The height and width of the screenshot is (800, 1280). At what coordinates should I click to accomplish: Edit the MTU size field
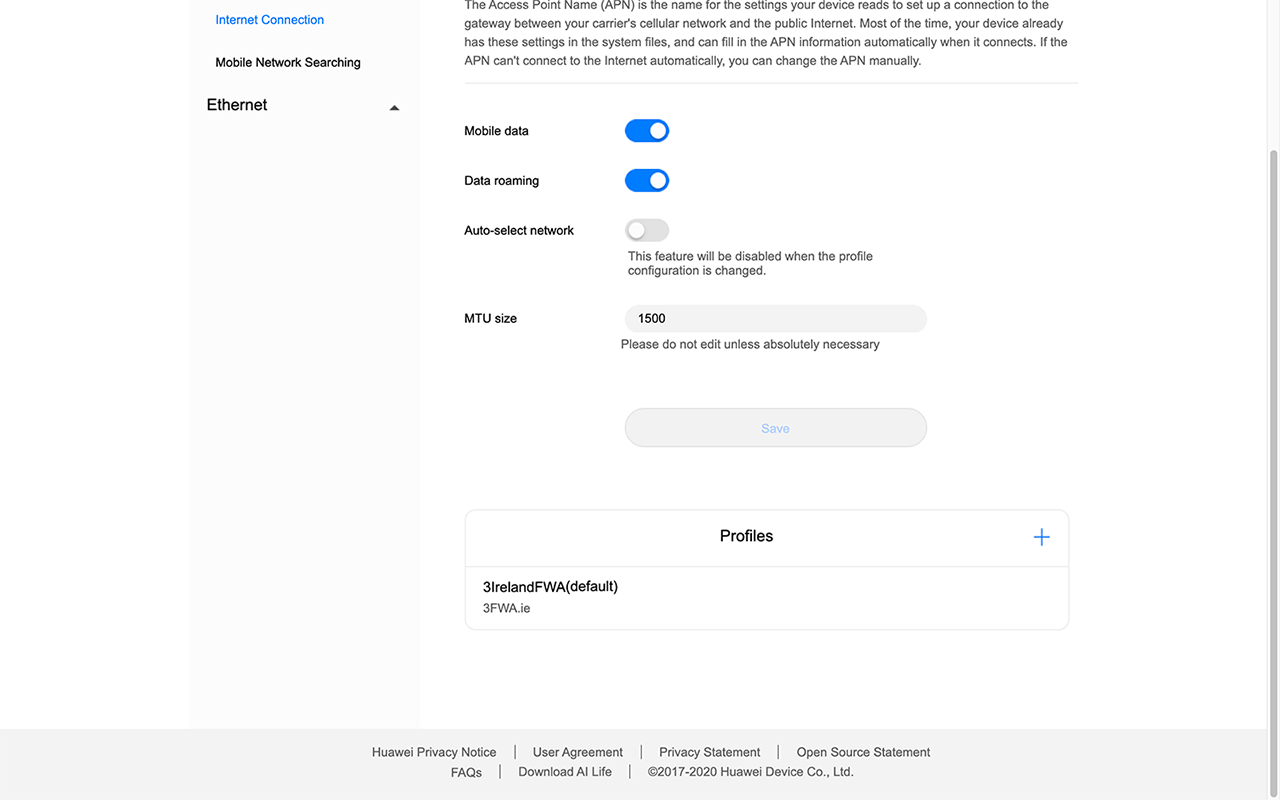tap(775, 318)
